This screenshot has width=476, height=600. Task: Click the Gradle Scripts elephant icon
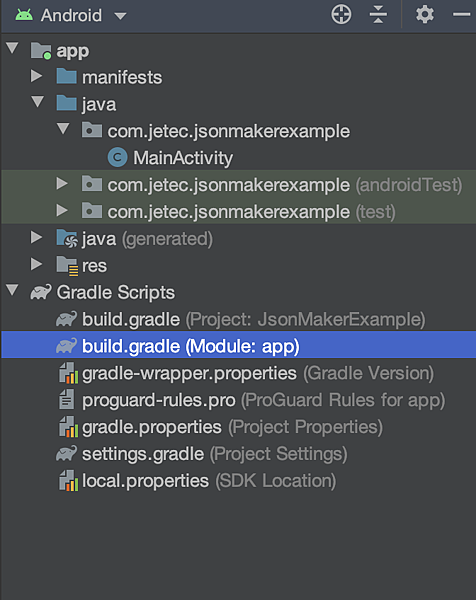coord(41,292)
